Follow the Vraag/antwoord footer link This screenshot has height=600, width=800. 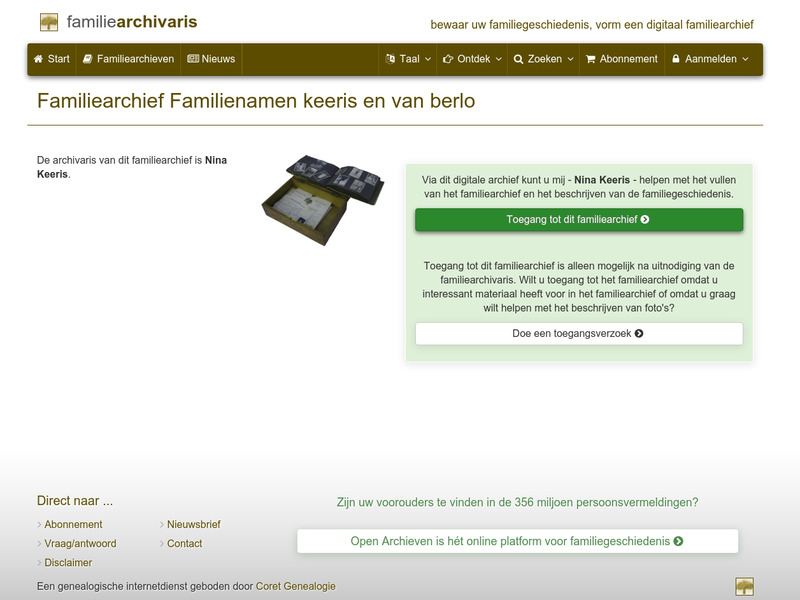click(80, 544)
